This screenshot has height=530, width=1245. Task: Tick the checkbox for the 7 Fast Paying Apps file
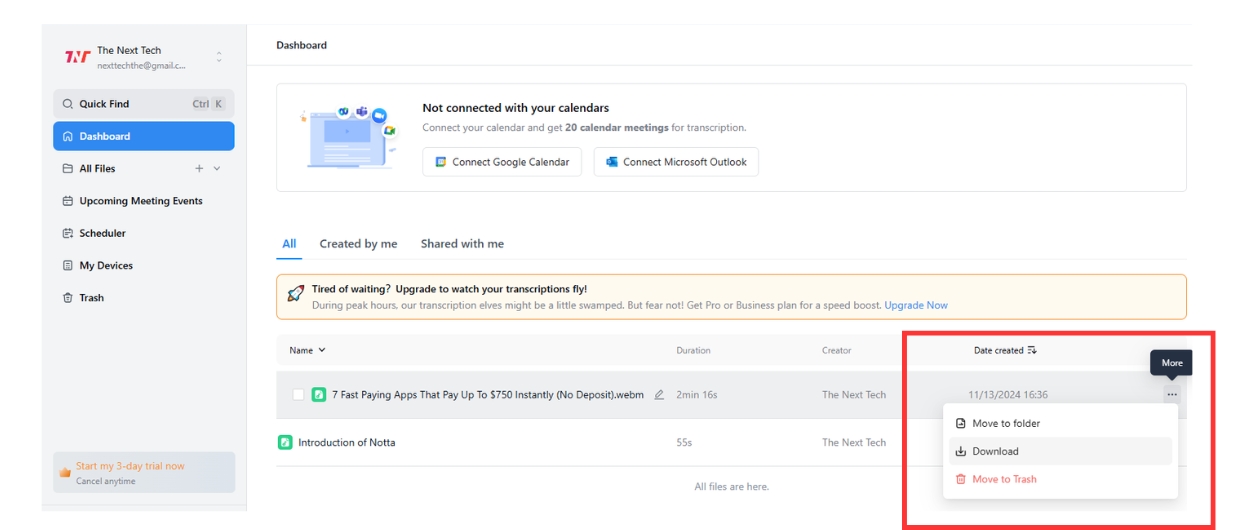[298, 395]
